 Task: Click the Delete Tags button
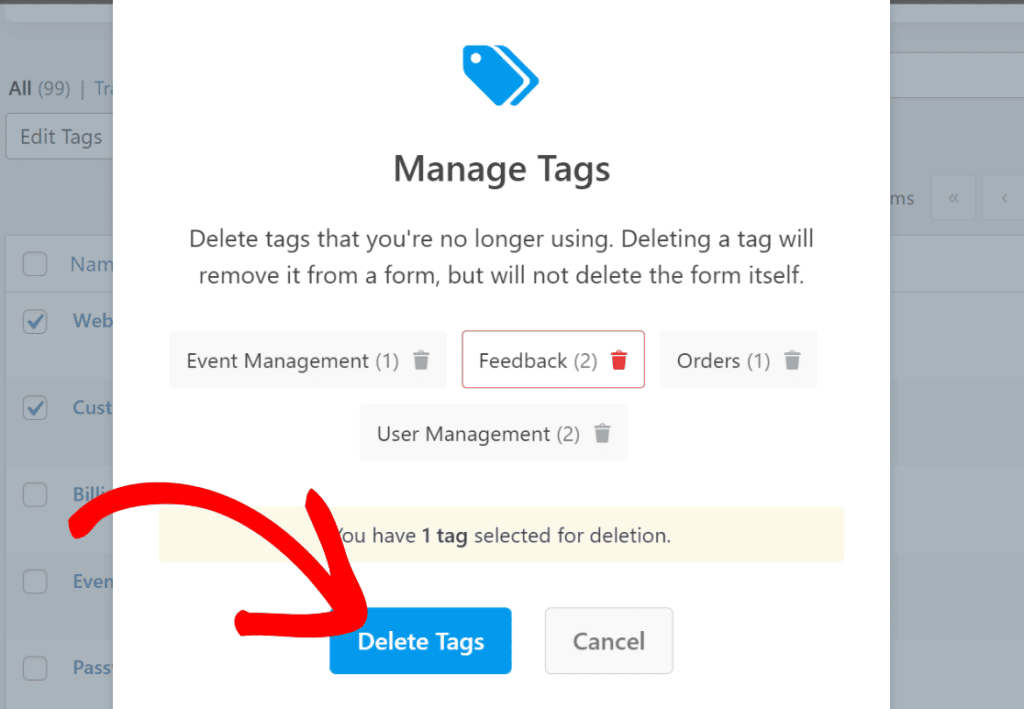[x=420, y=640]
